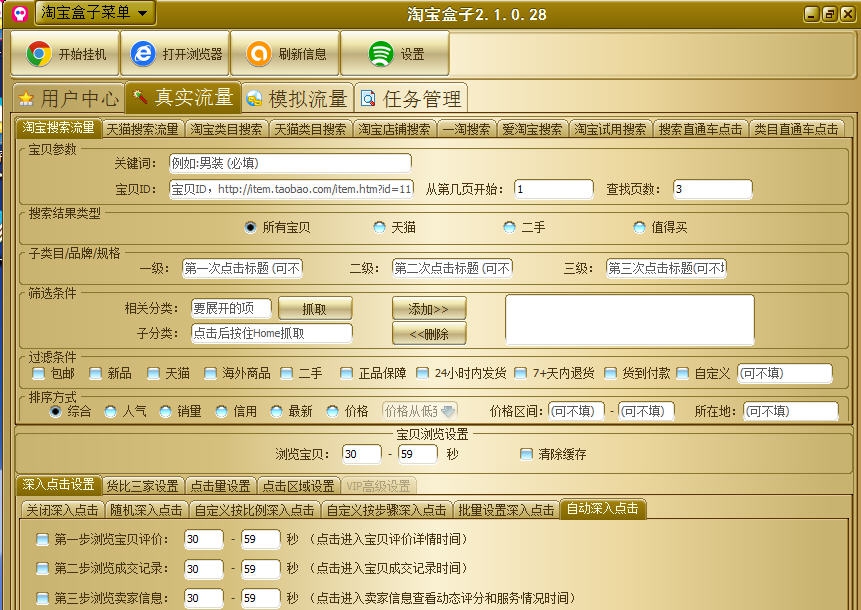Select the 所有宝贝 radio button
Viewport: 861px width, 610px height.
coord(250,227)
